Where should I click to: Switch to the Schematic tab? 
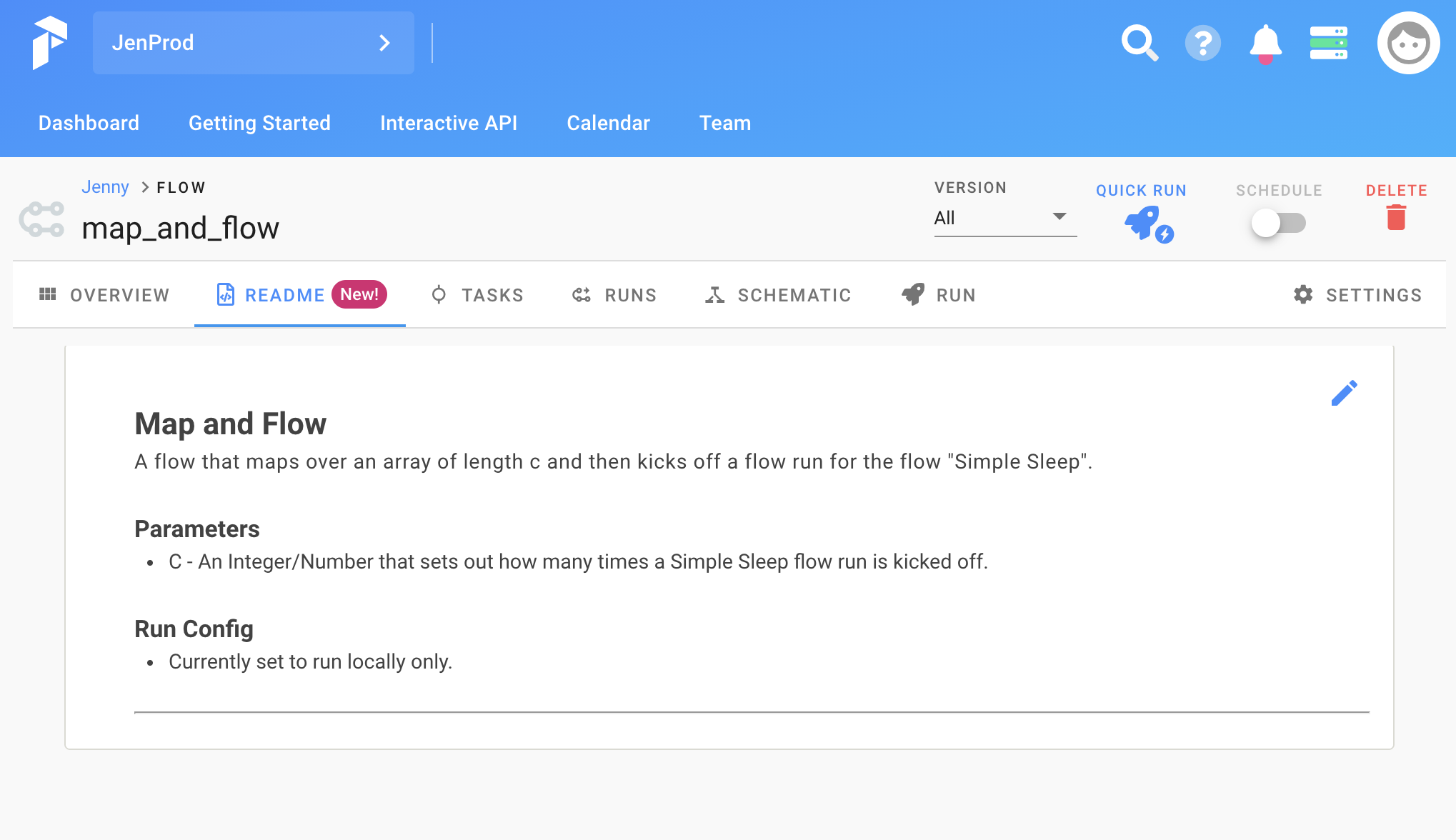pos(778,295)
